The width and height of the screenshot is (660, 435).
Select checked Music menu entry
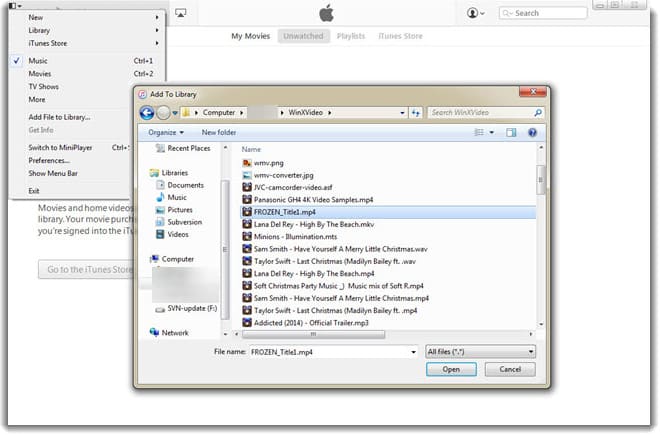point(87,61)
